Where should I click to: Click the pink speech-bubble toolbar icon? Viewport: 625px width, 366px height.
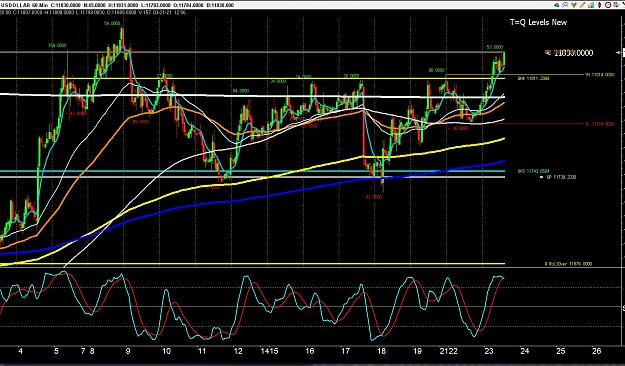pos(565,5)
